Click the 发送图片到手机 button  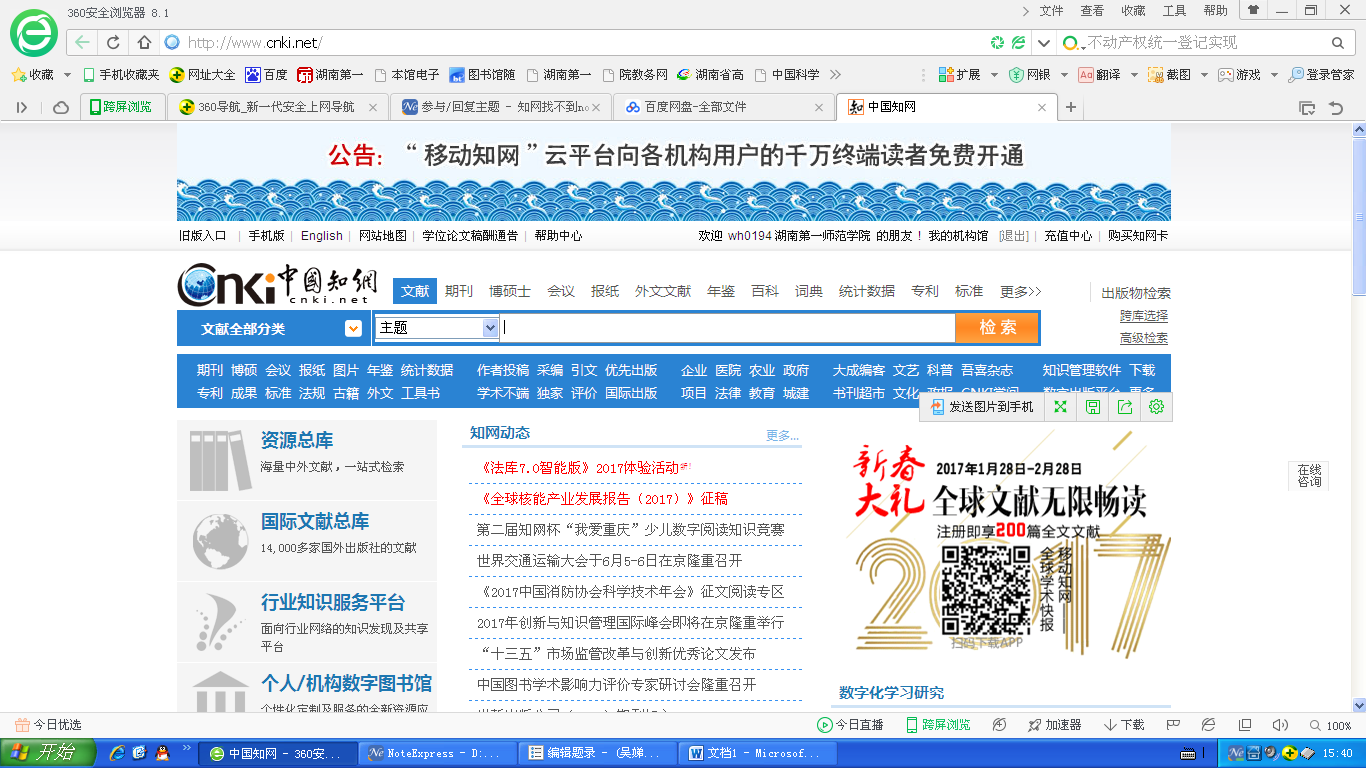click(x=982, y=407)
